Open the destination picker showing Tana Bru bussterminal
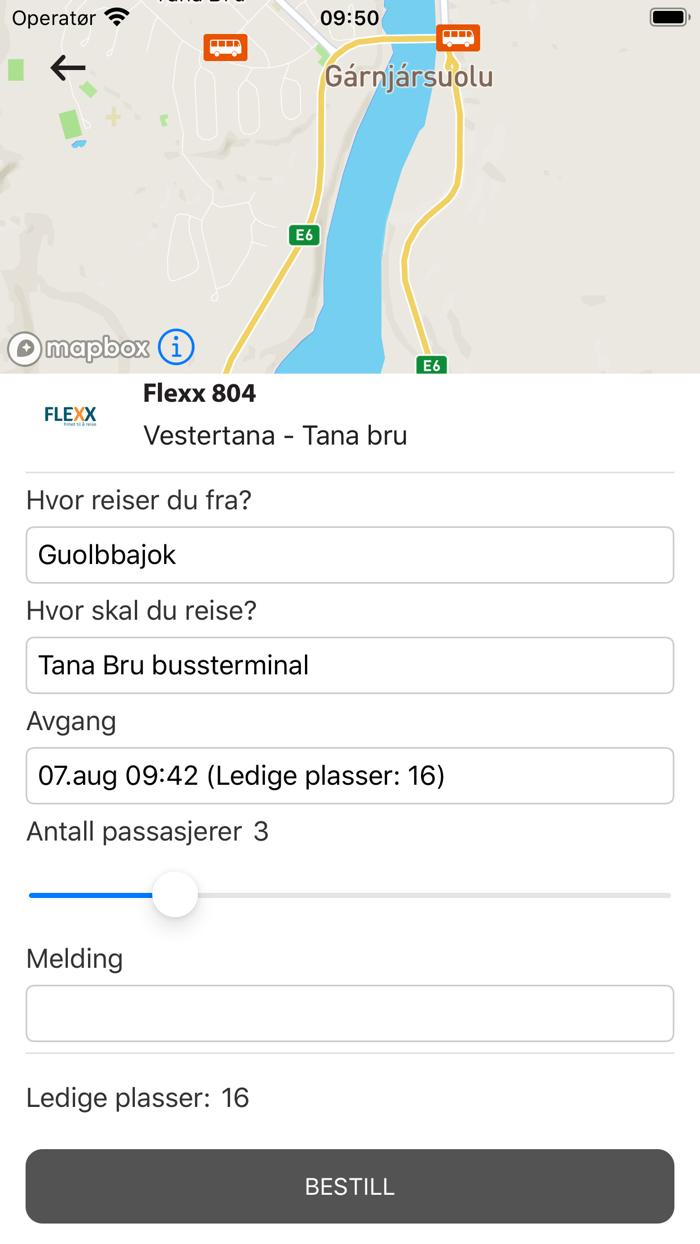700x1244 pixels. coord(349,665)
